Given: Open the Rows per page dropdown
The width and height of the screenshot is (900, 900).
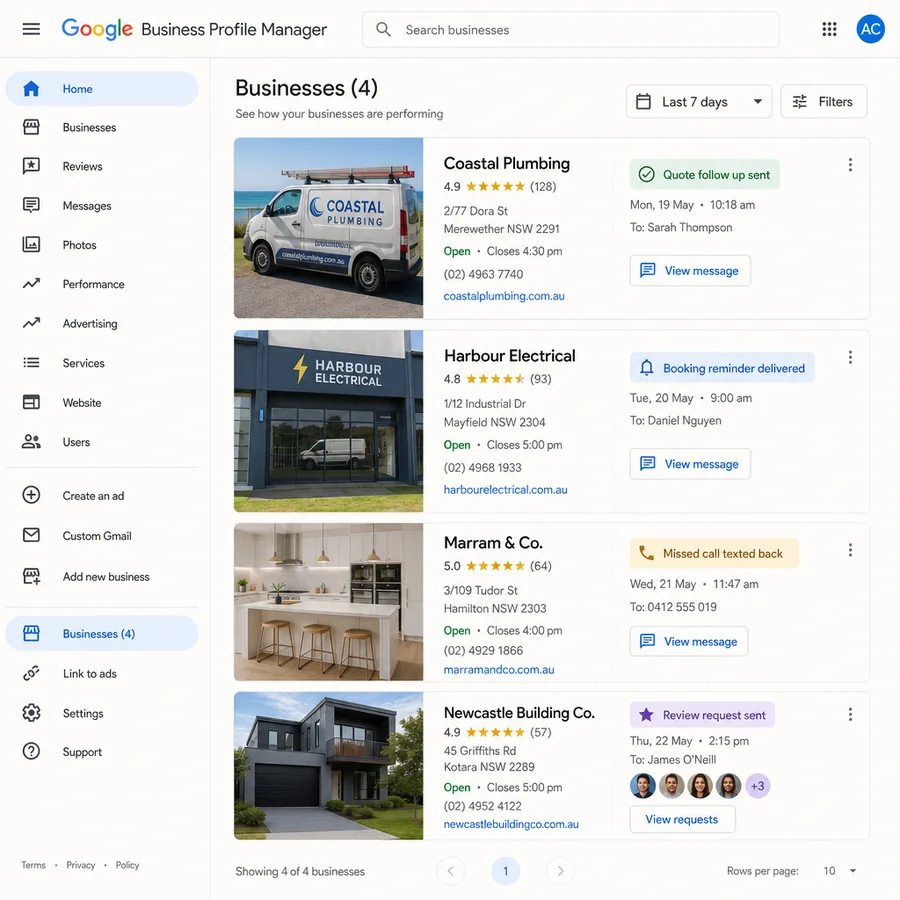Looking at the screenshot, I should point(839,871).
